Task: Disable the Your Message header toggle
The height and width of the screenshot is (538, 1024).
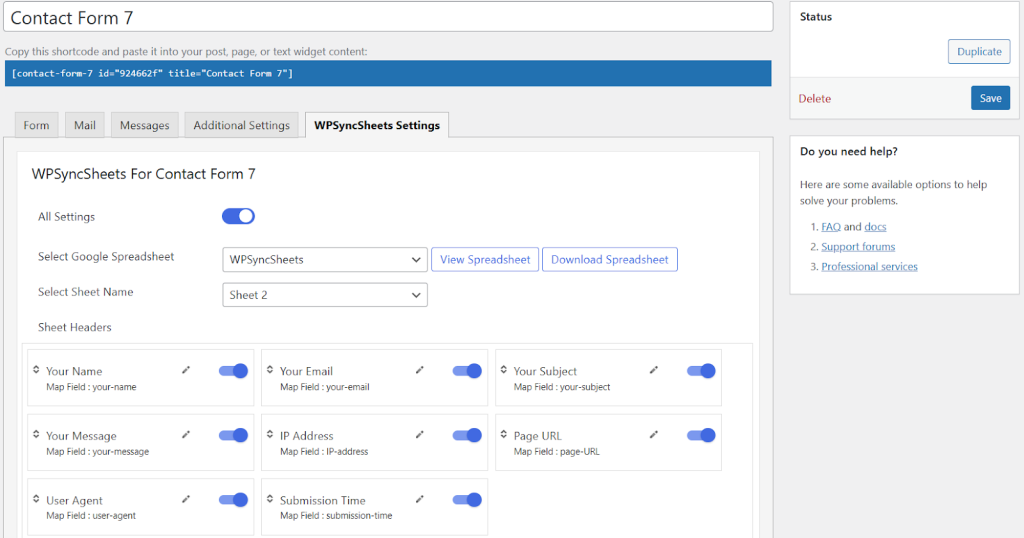Action: click(233, 435)
